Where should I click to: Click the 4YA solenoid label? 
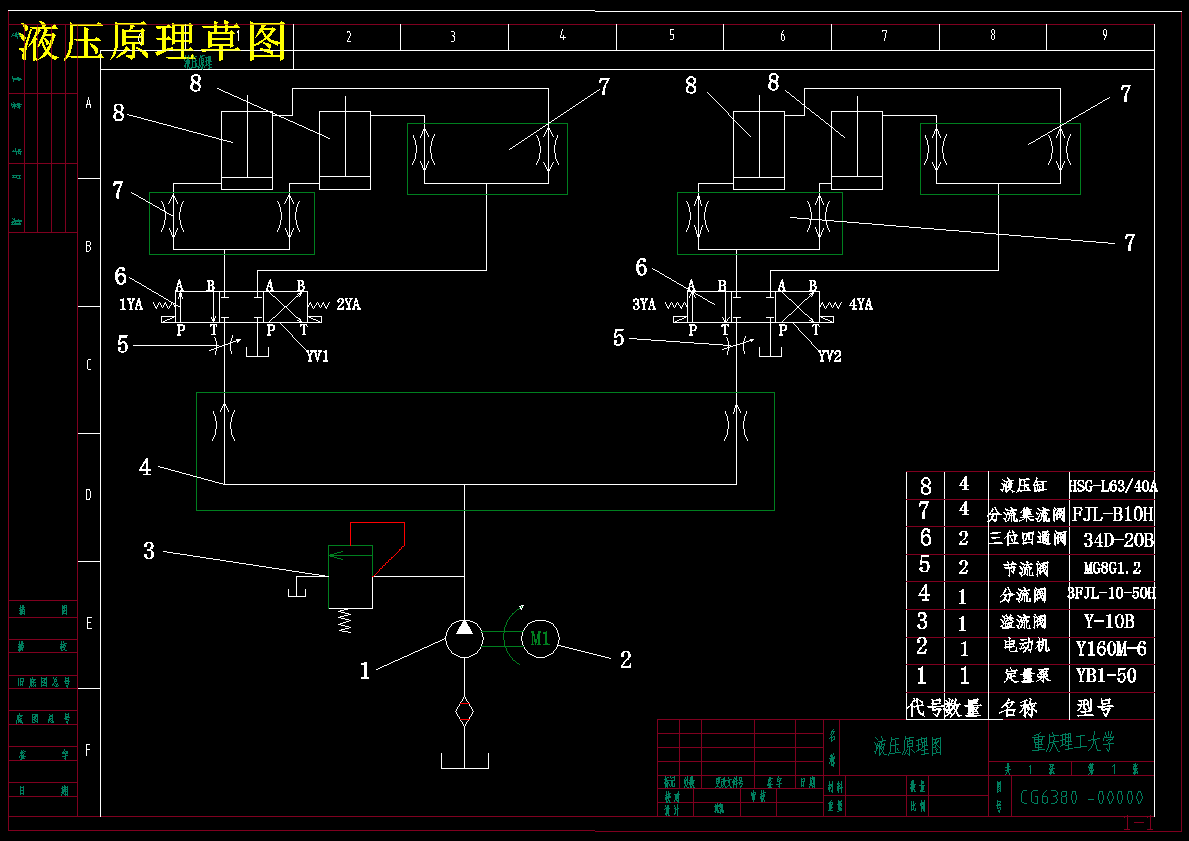coord(861,305)
